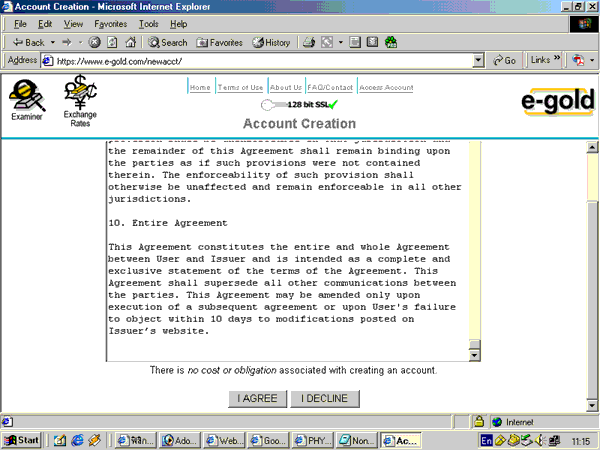The height and width of the screenshot is (450, 600).
Task: Click the status bar SSL padlock icon
Action: tap(479, 422)
